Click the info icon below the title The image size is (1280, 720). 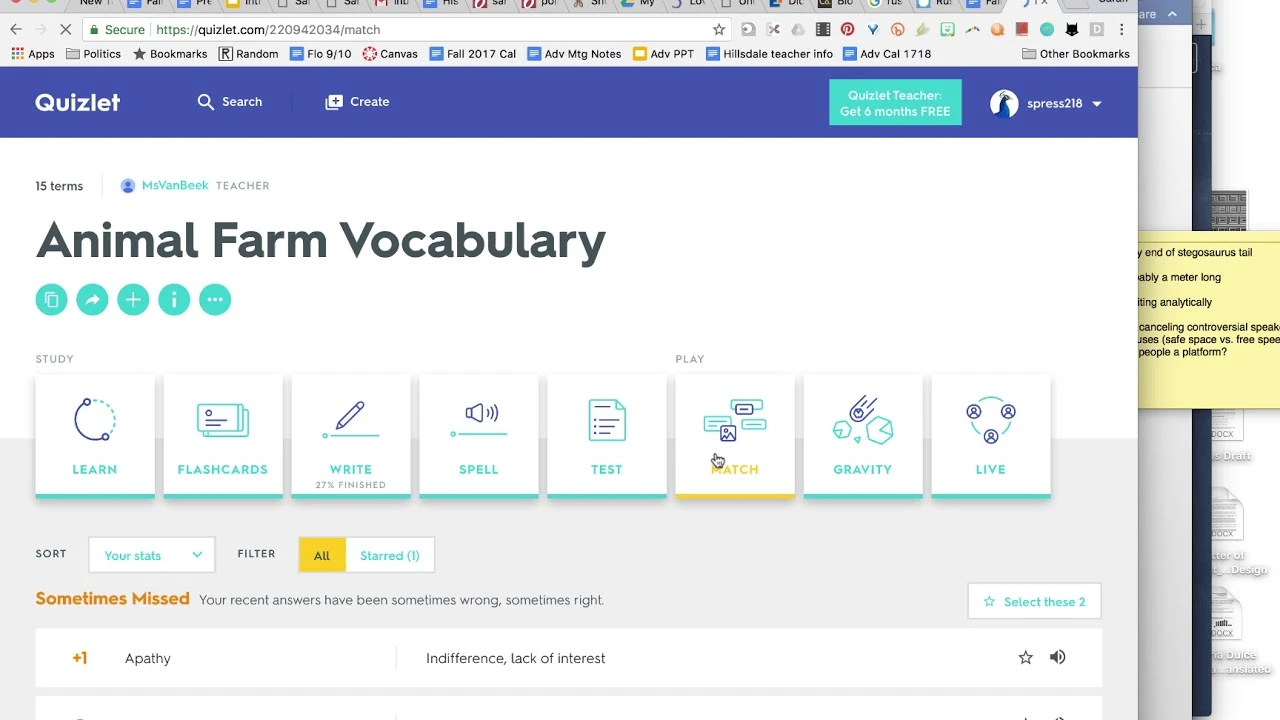[x=174, y=299]
